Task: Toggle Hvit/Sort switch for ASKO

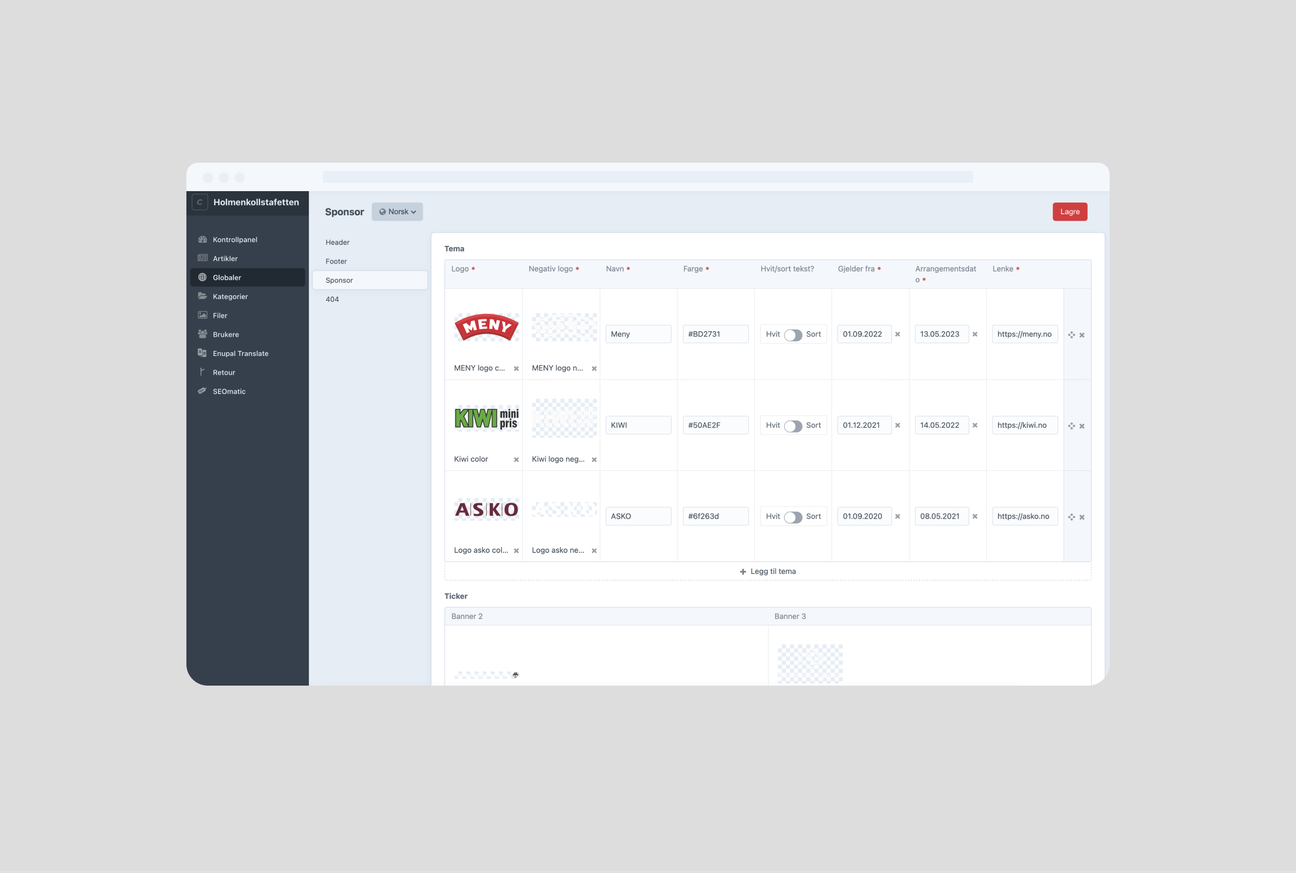Action: pos(793,517)
